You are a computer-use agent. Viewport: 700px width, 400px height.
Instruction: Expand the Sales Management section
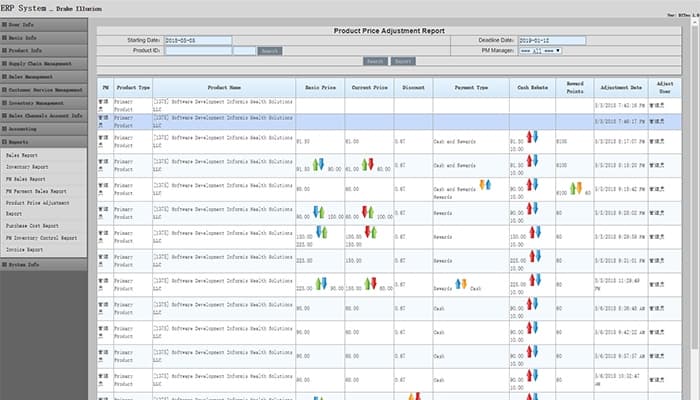point(44,77)
